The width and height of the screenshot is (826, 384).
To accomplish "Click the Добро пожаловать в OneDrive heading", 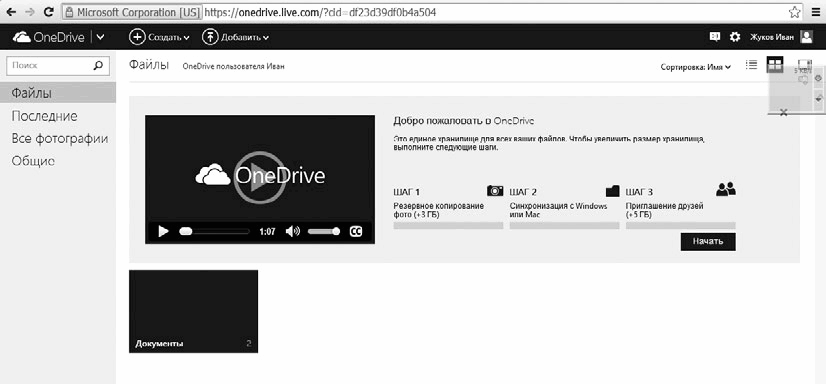I will pyautogui.click(x=464, y=121).
